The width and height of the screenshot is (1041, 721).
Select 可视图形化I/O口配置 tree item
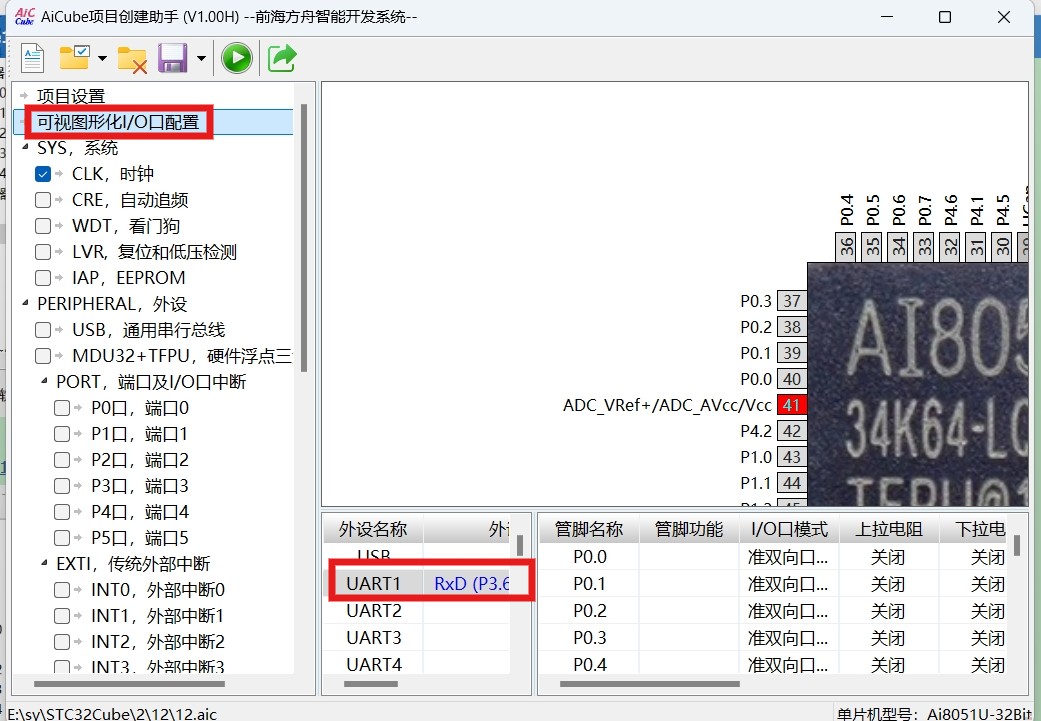tap(118, 123)
